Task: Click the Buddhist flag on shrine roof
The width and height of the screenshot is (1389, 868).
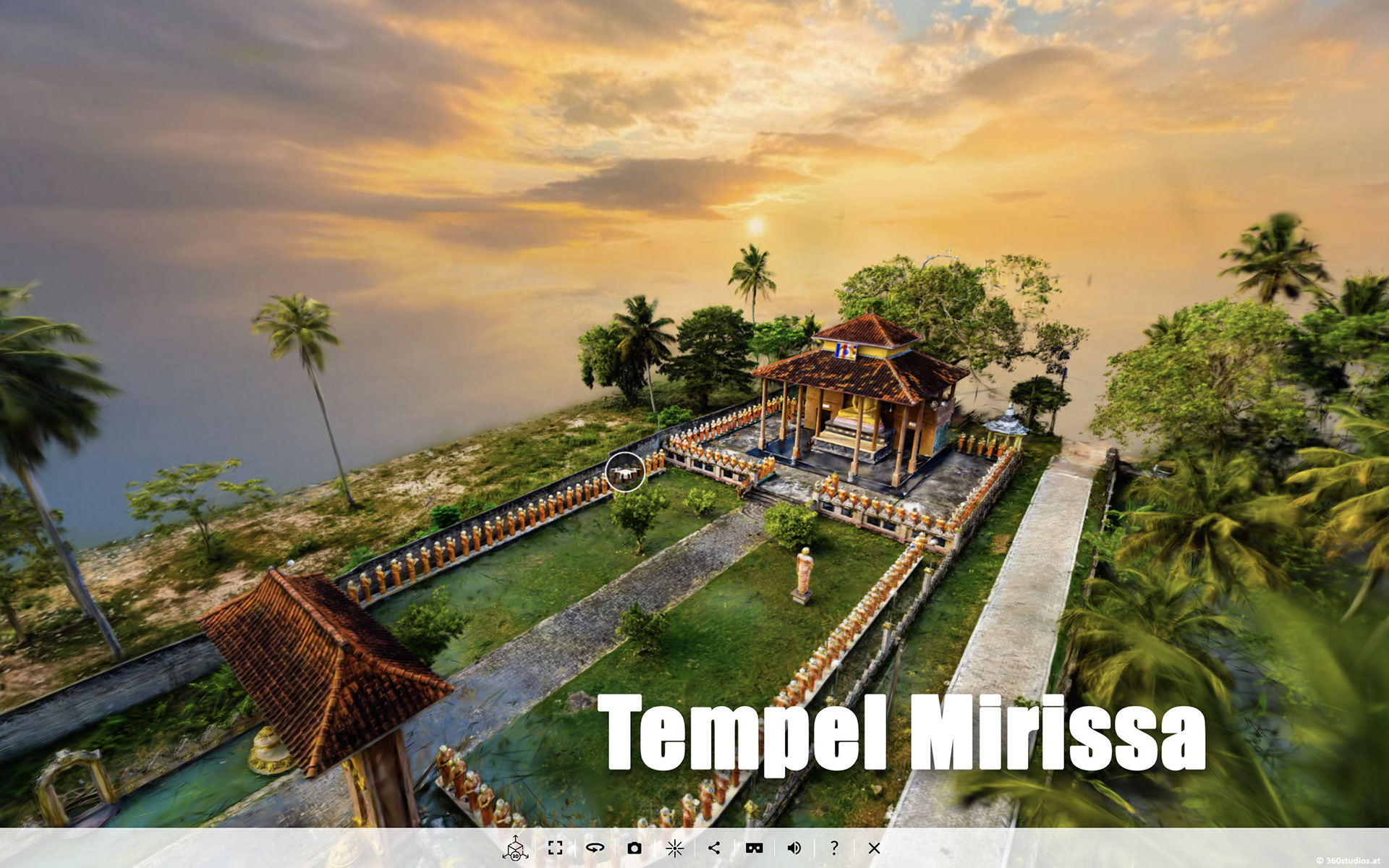Action: pyautogui.click(x=846, y=352)
